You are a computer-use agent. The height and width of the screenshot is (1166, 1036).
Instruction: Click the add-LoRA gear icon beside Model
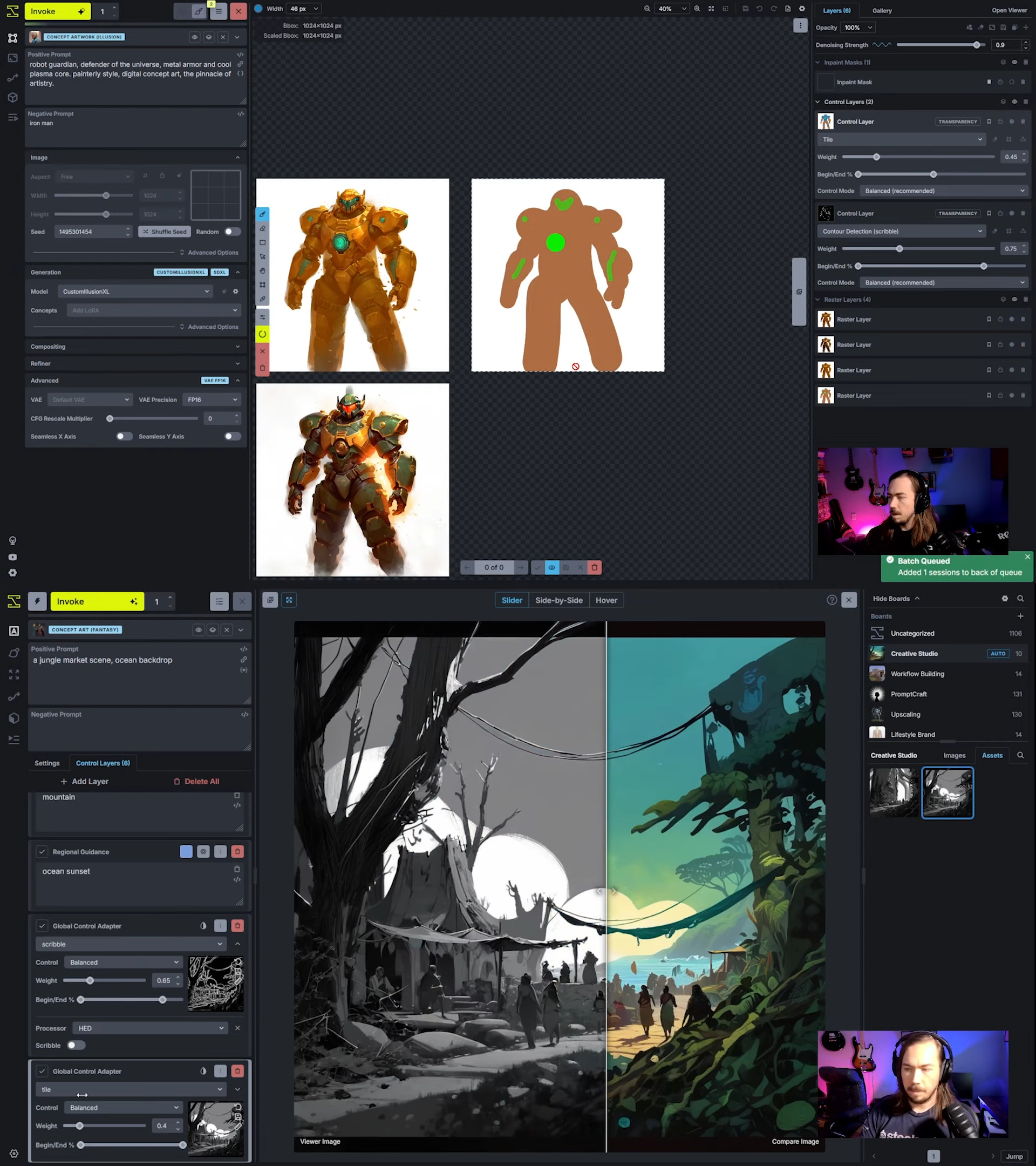tap(235, 291)
